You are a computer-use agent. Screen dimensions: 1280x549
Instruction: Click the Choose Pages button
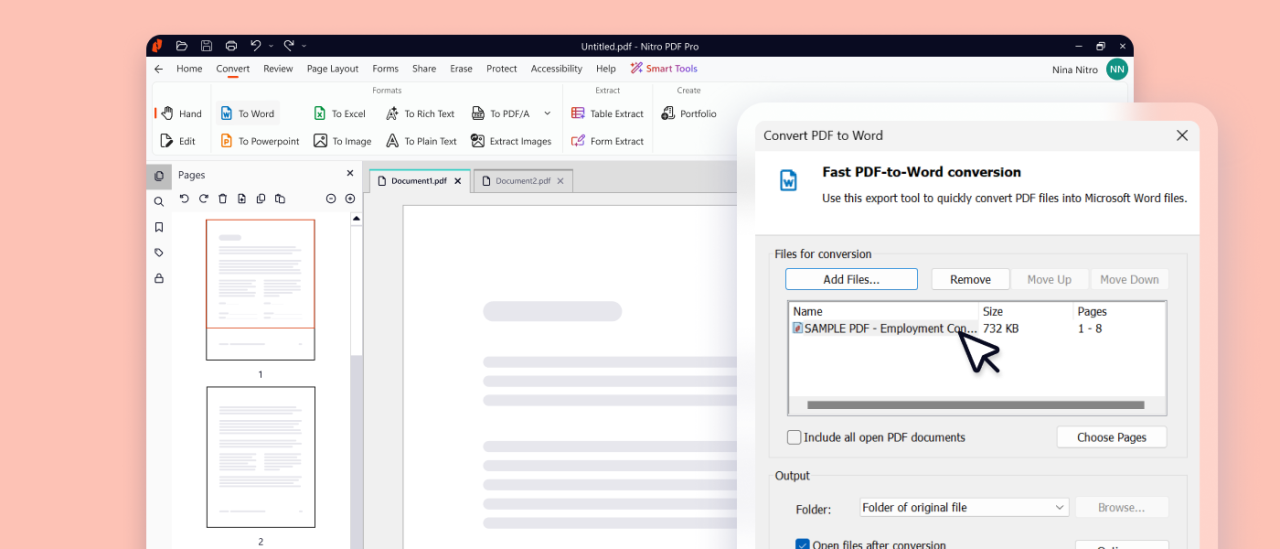(x=1111, y=437)
